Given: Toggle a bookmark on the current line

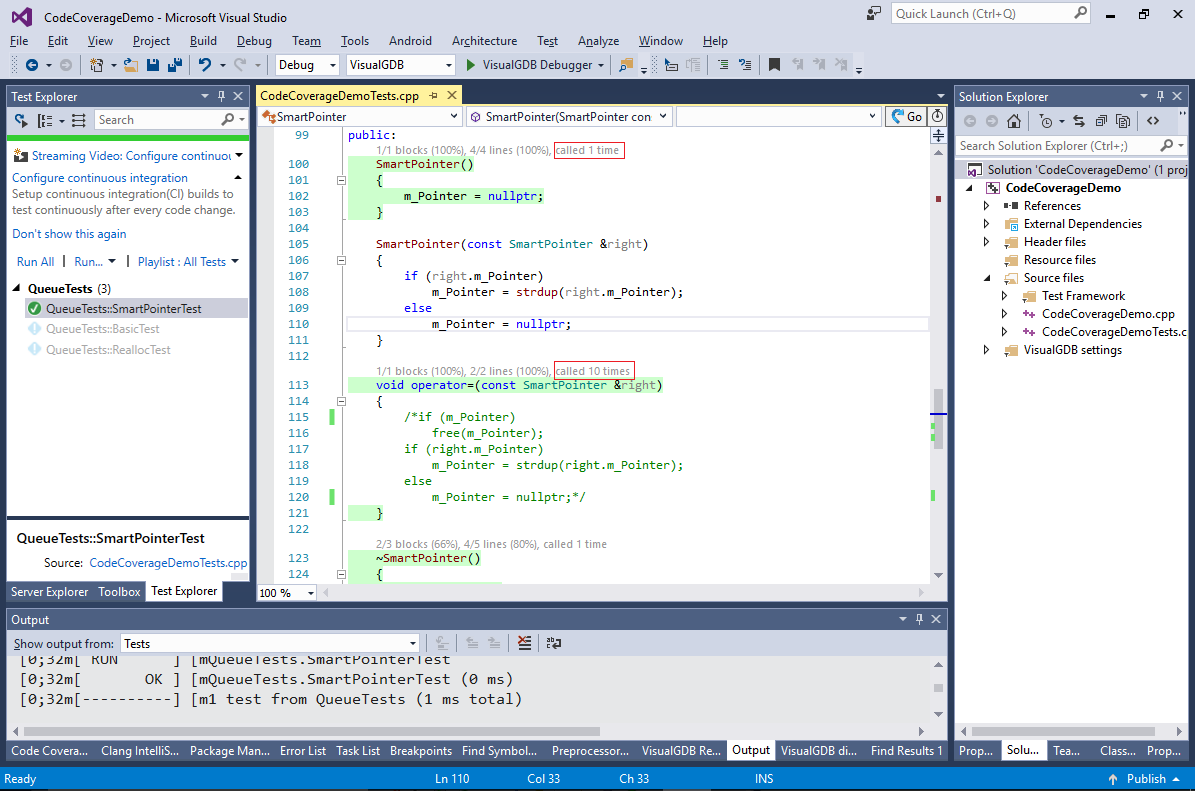Looking at the screenshot, I should [774, 66].
